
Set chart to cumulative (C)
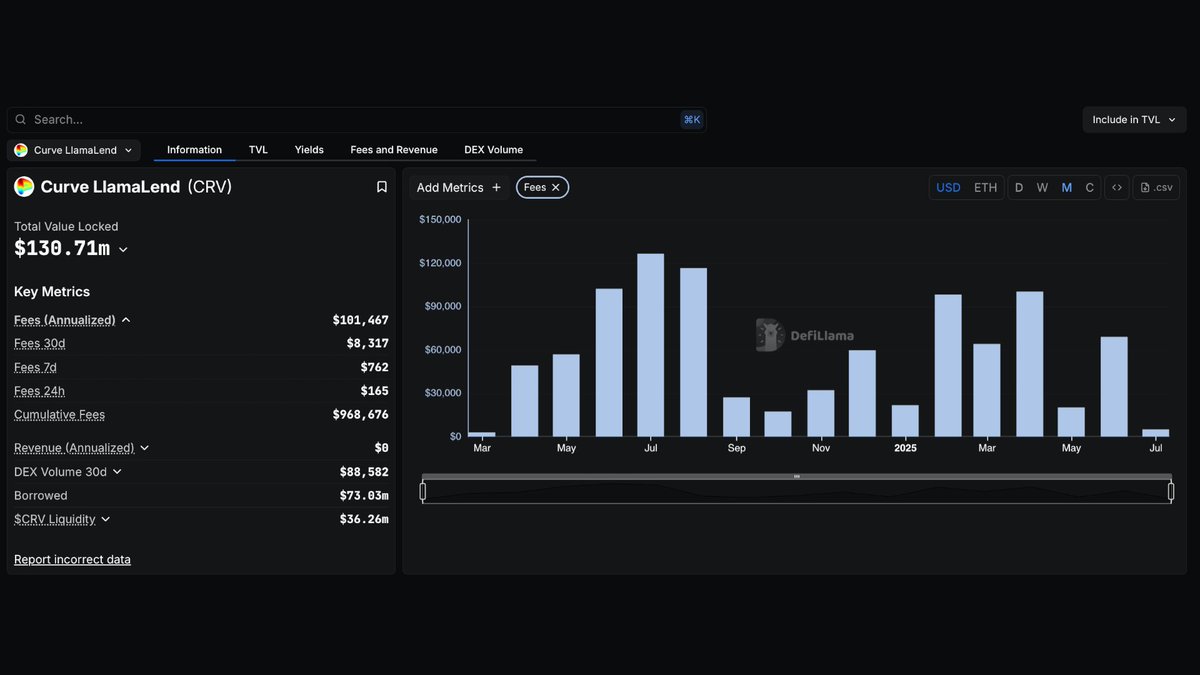[1090, 187]
